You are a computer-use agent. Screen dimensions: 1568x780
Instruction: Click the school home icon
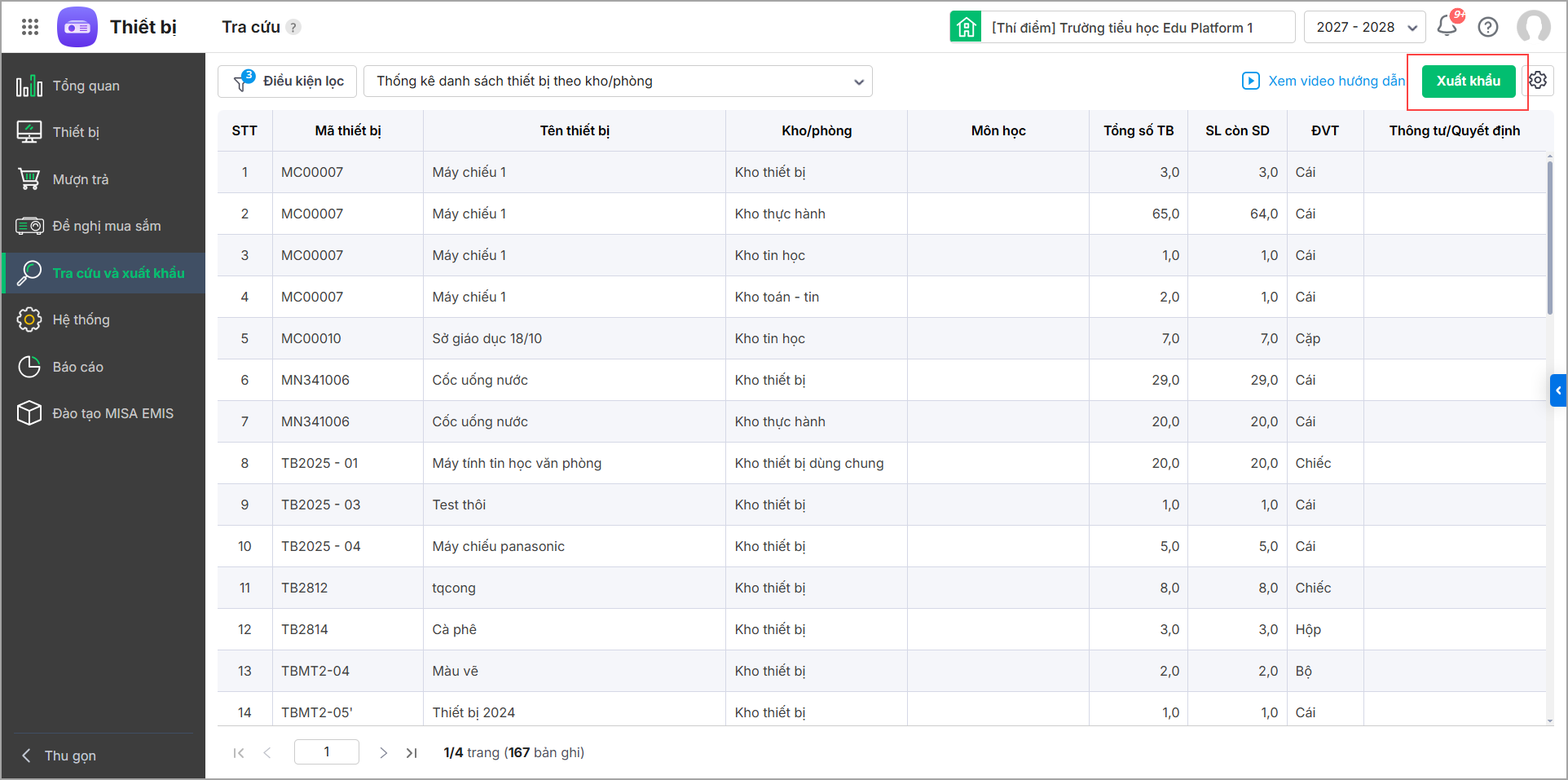point(966,27)
